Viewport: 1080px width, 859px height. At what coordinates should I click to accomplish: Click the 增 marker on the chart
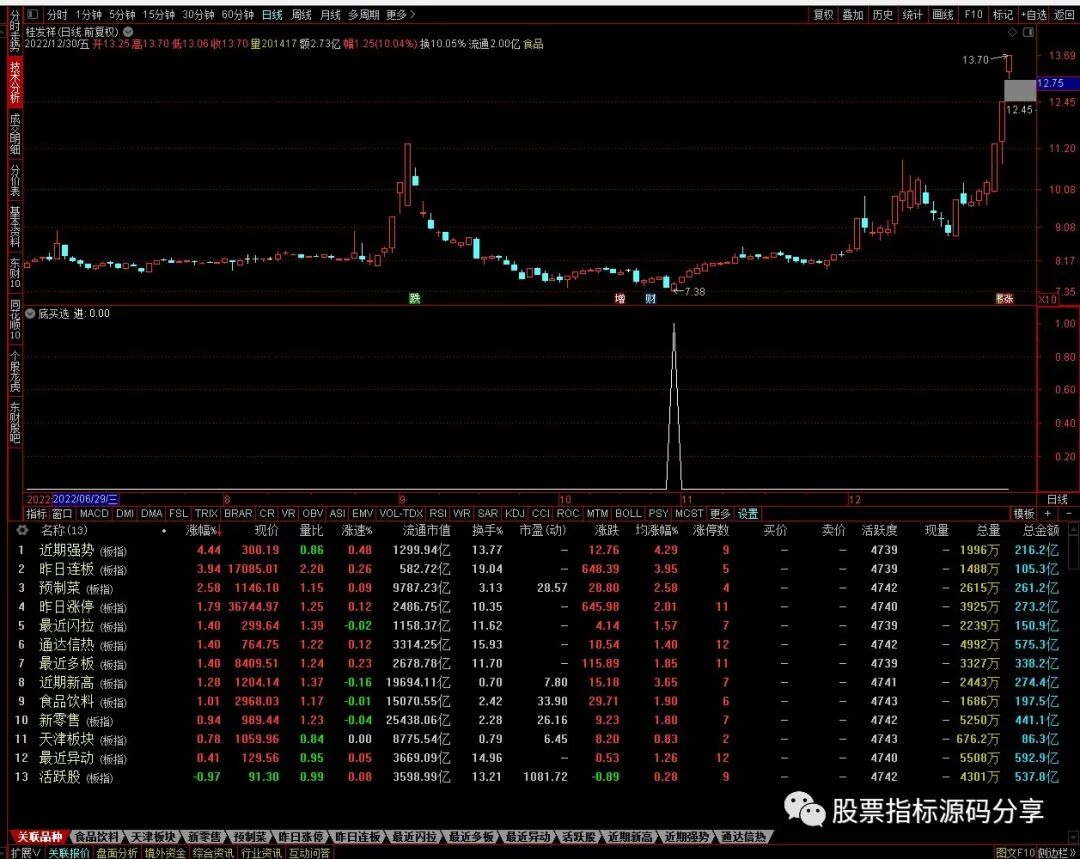[x=620, y=298]
